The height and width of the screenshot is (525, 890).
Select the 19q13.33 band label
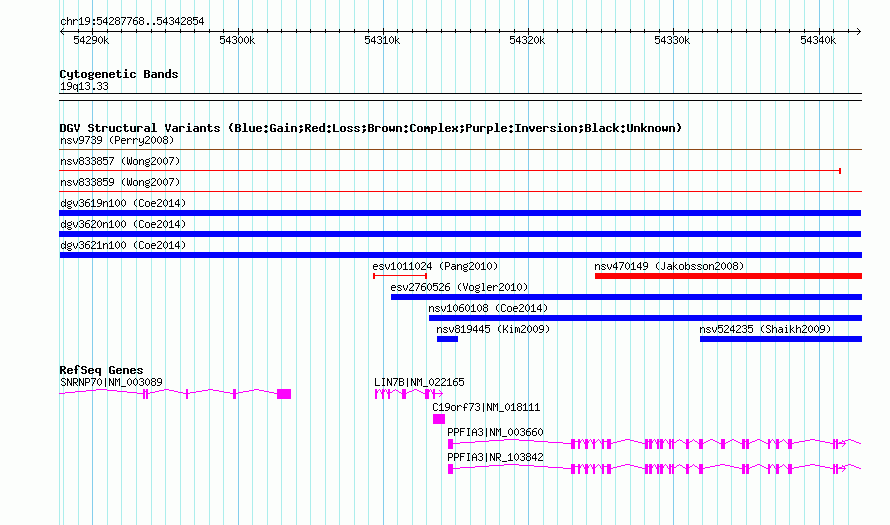[x=84, y=87]
